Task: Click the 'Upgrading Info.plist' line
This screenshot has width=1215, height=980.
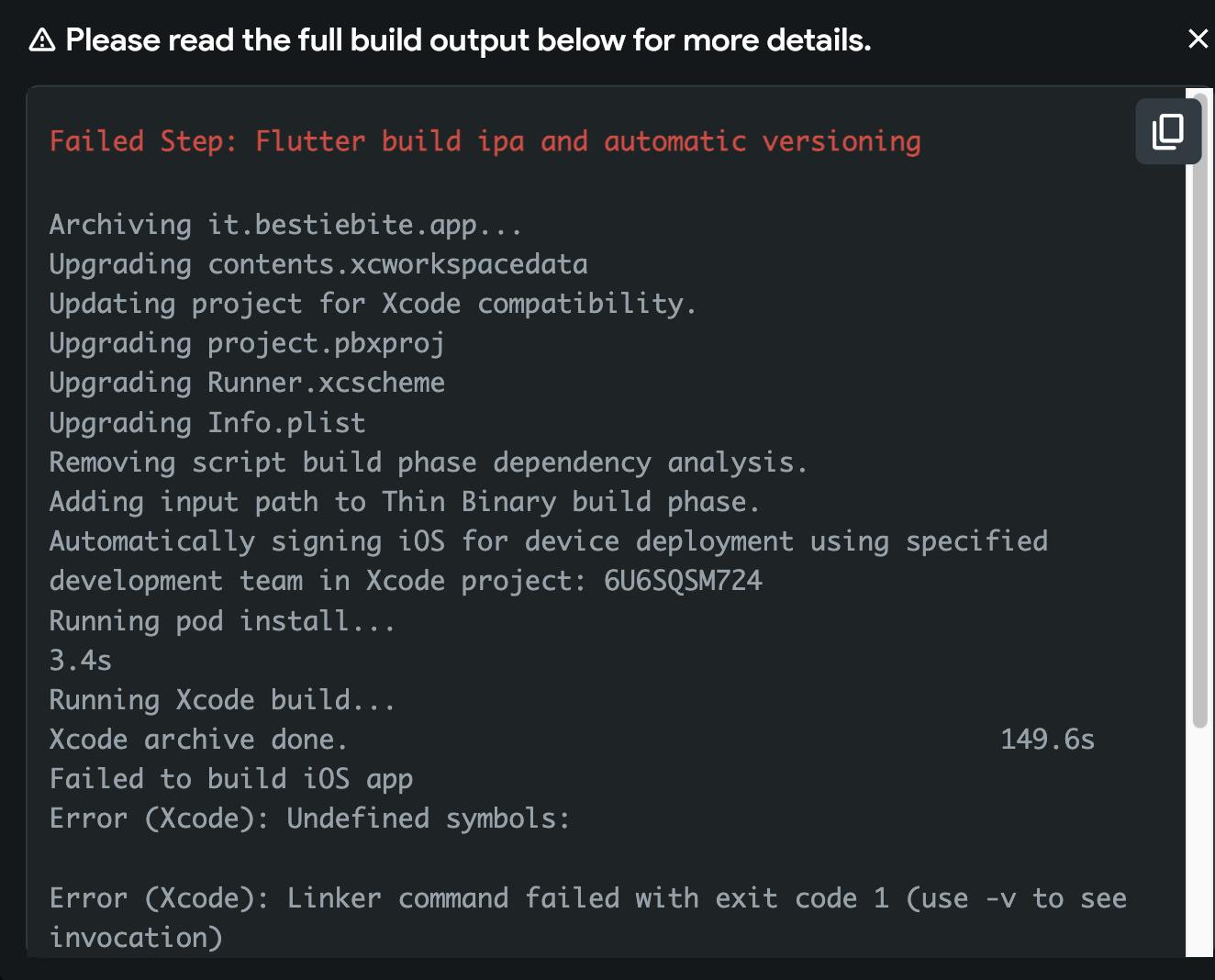Action: pos(207,423)
